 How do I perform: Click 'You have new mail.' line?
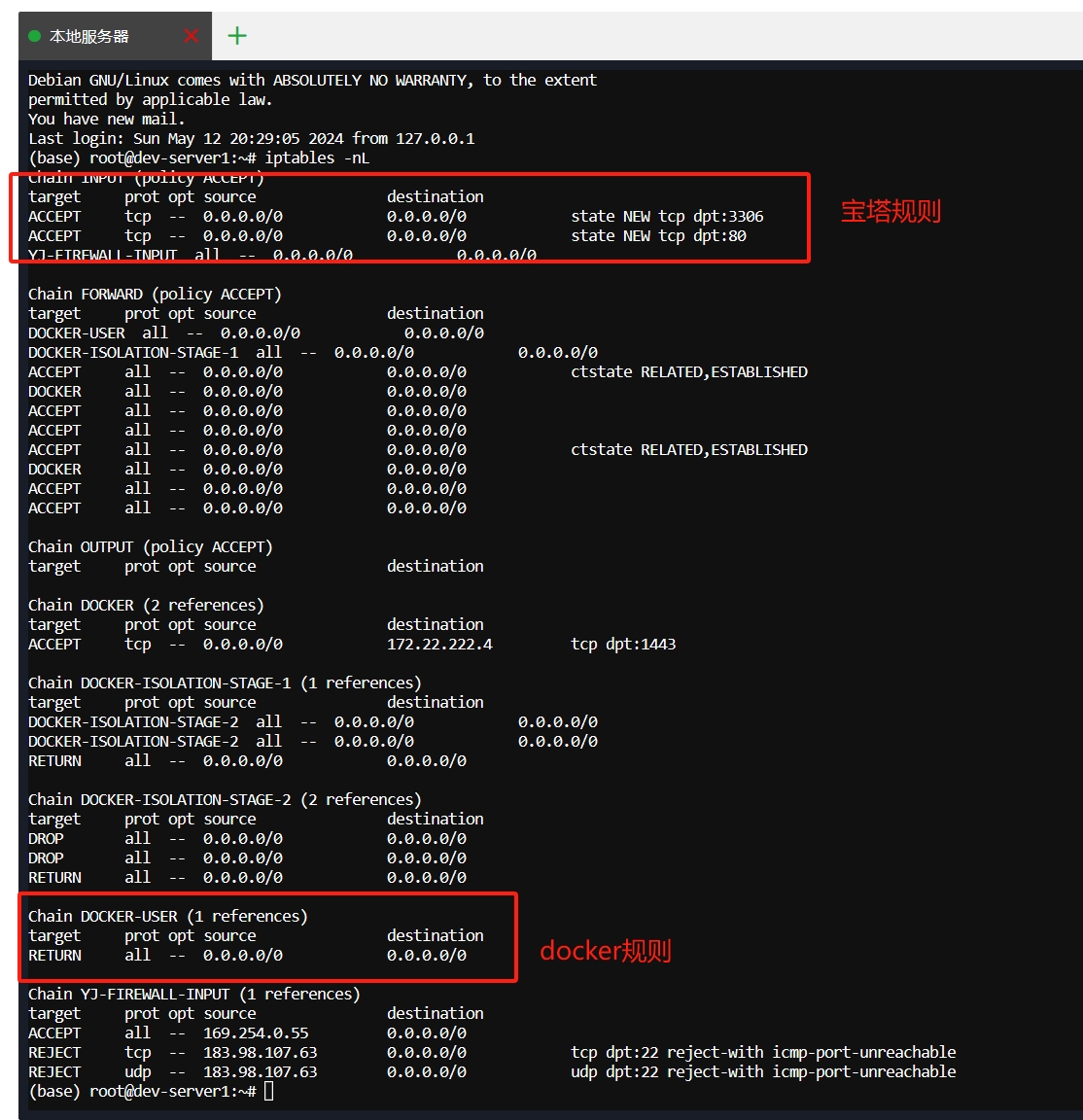pos(106,120)
